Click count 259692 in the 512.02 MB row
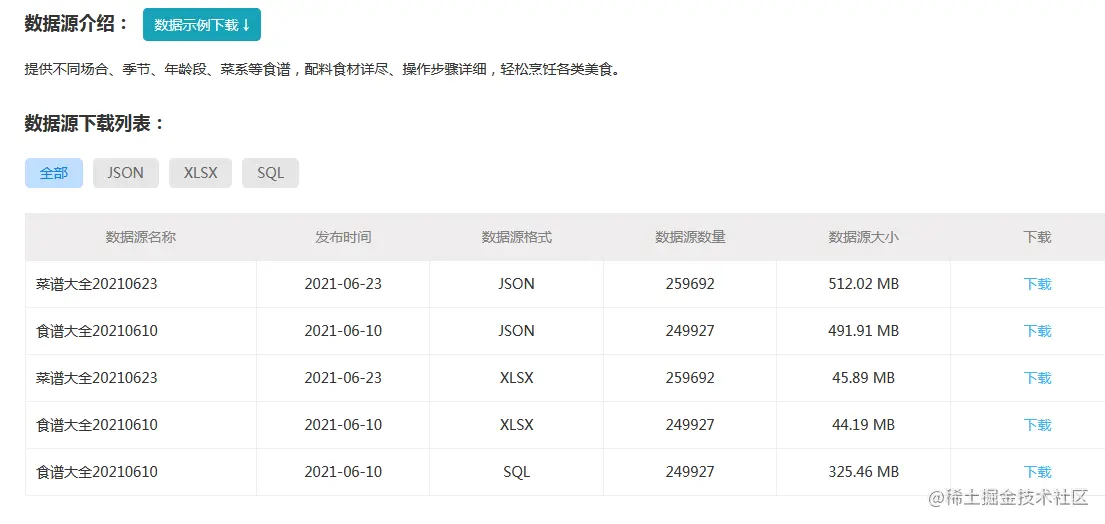 690,284
